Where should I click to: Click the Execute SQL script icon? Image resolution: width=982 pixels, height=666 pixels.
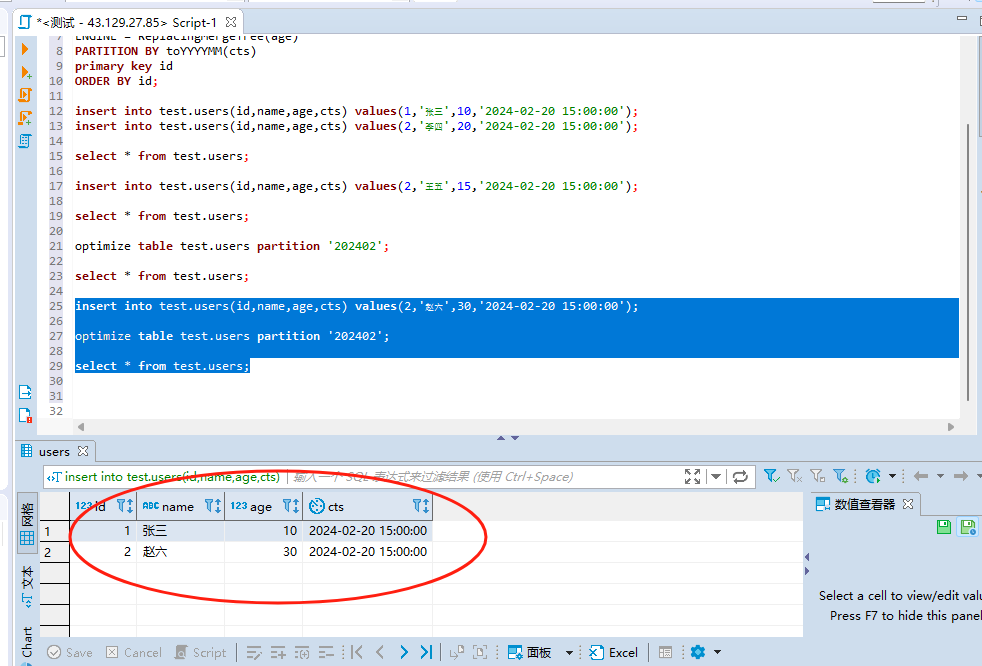(25, 95)
